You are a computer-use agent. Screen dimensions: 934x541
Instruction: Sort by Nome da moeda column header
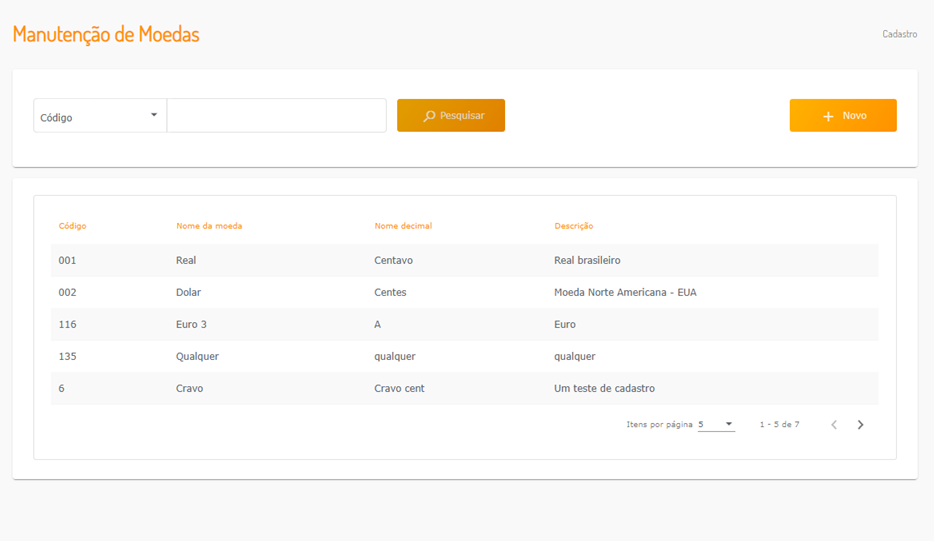tap(209, 226)
